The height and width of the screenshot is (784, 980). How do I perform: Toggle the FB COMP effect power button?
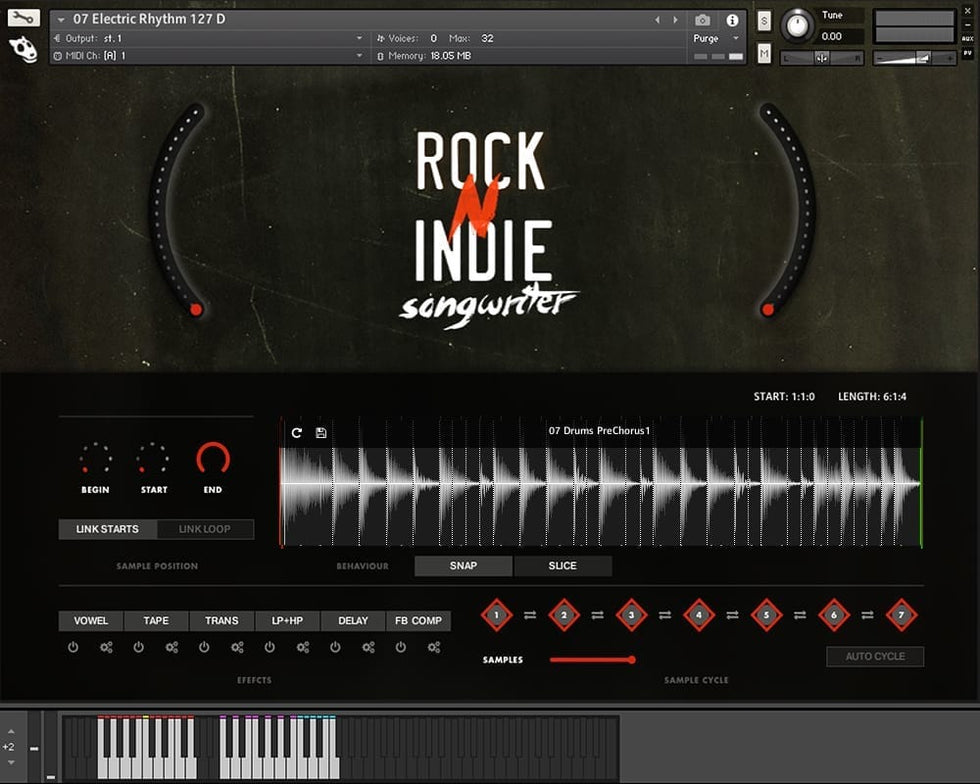pos(400,647)
